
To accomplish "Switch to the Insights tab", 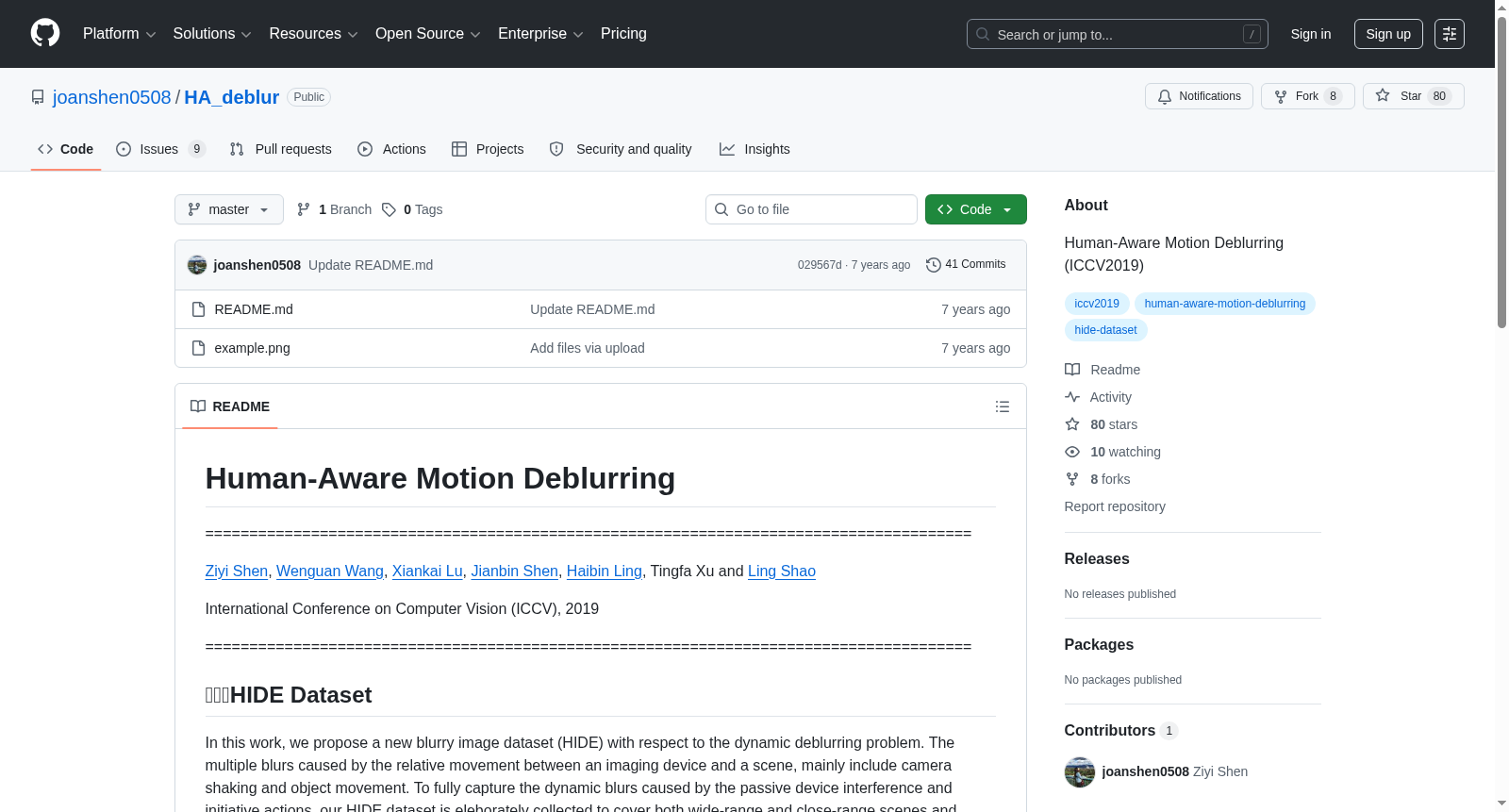I will click(754, 149).
